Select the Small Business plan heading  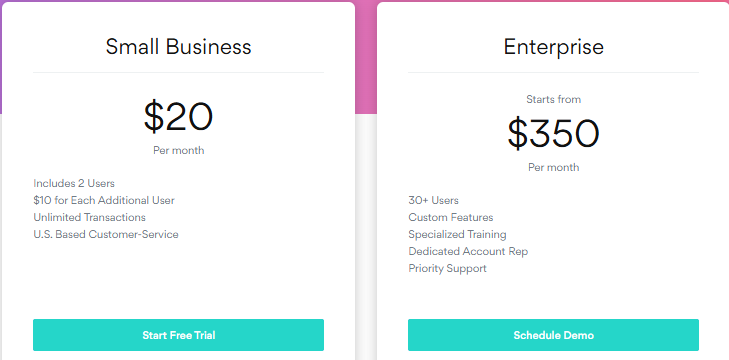coord(179,47)
